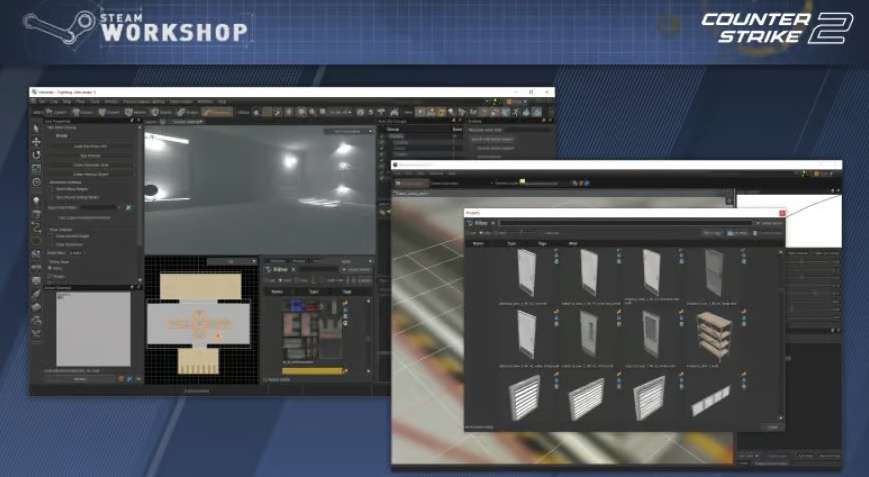Click the blue icon next to the Browse button

click(x=130, y=379)
